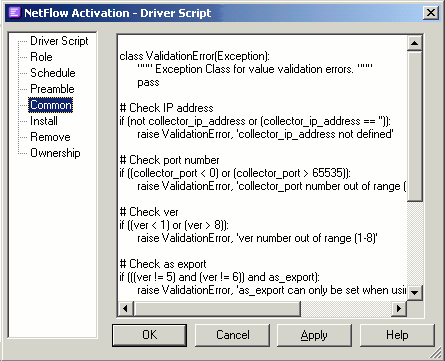Image resolution: width=445 pixels, height=361 pixels.
Task: Go to the Preamble section
Action: (52, 89)
